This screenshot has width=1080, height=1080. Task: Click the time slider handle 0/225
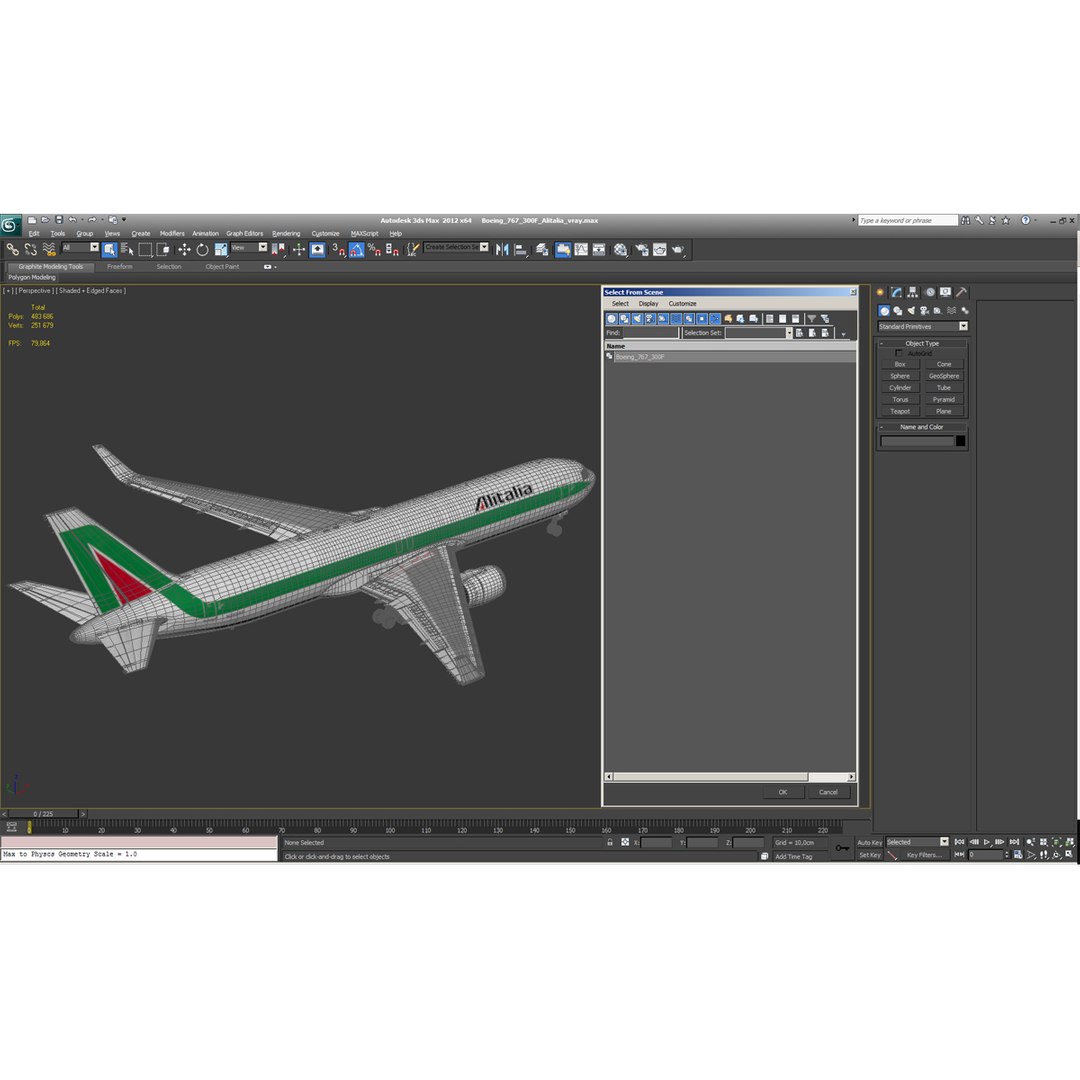(43, 814)
